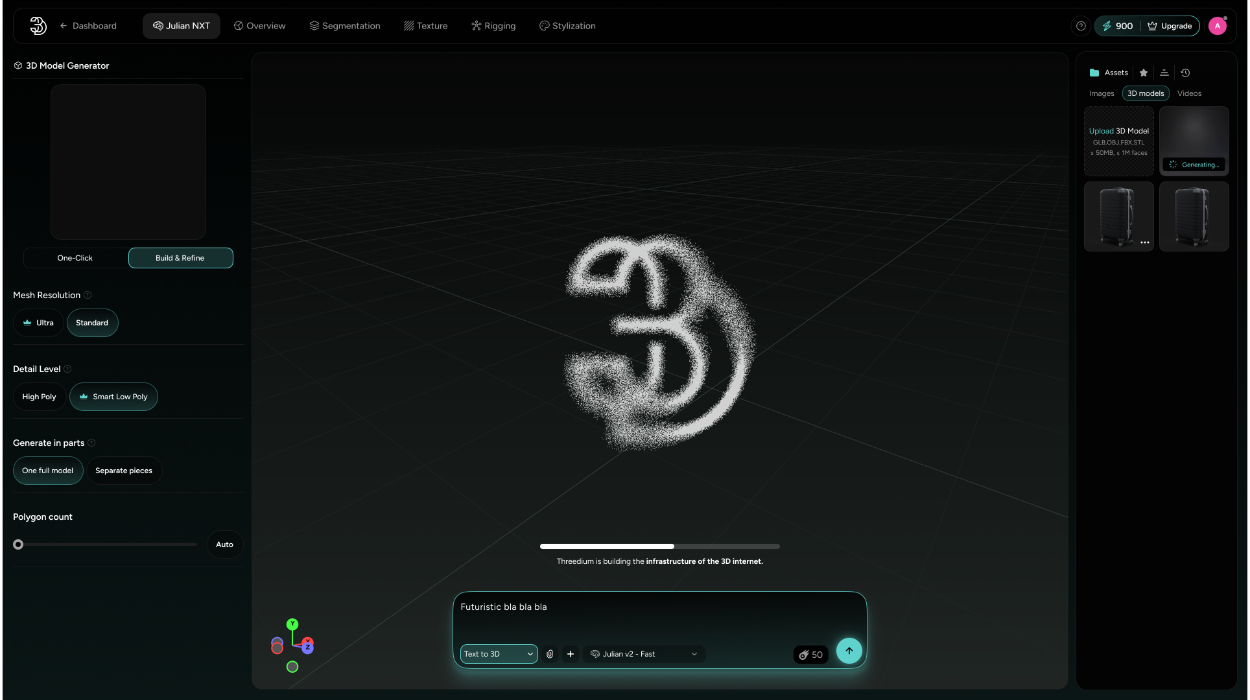This screenshot has width=1250, height=700.
Task: Open three-dot menu on first suitcase thumbnail
Action: (1144, 243)
